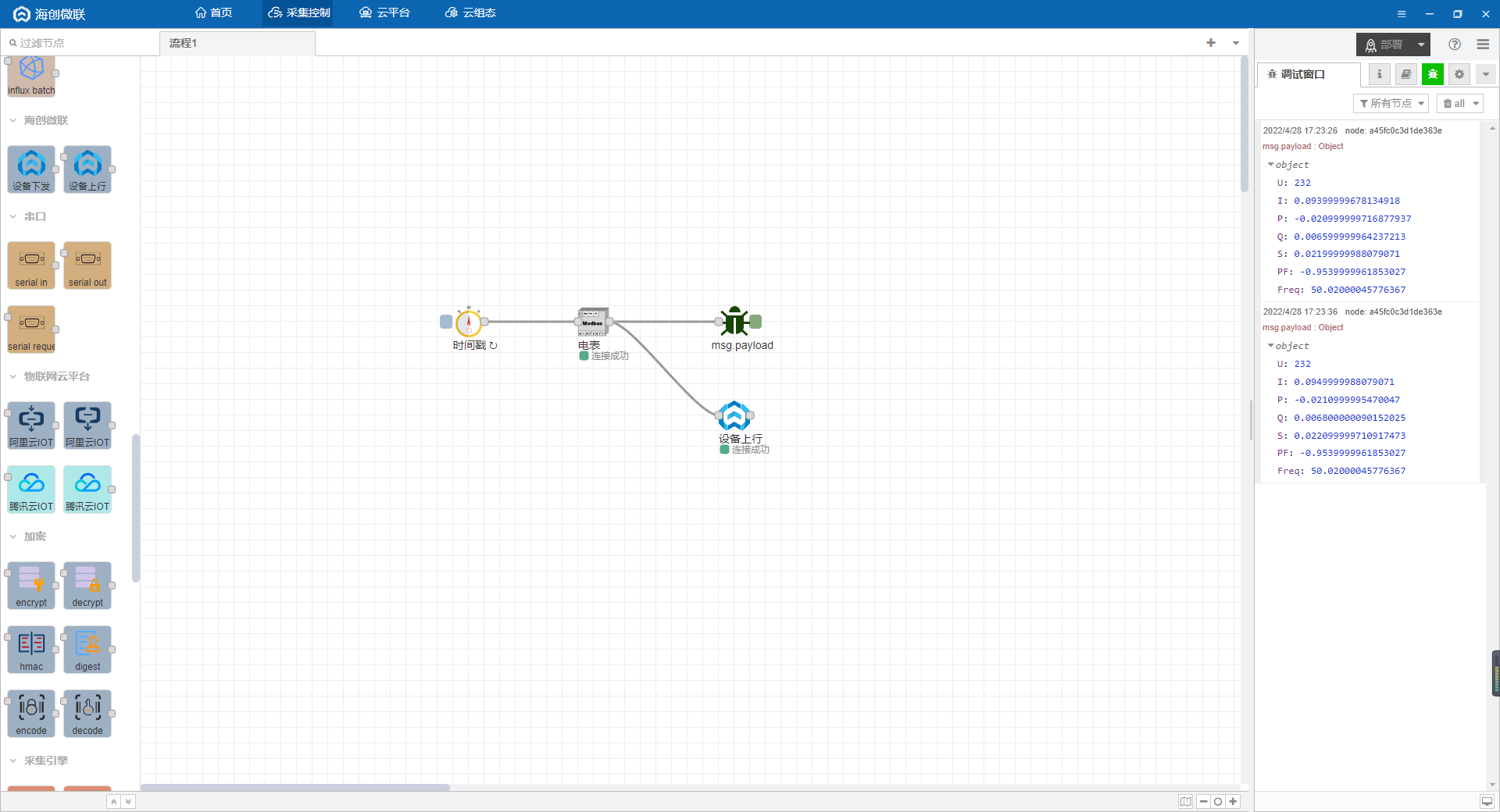Select the second 阿里云IOT palette node
The height and width of the screenshot is (812, 1500).
87,426
